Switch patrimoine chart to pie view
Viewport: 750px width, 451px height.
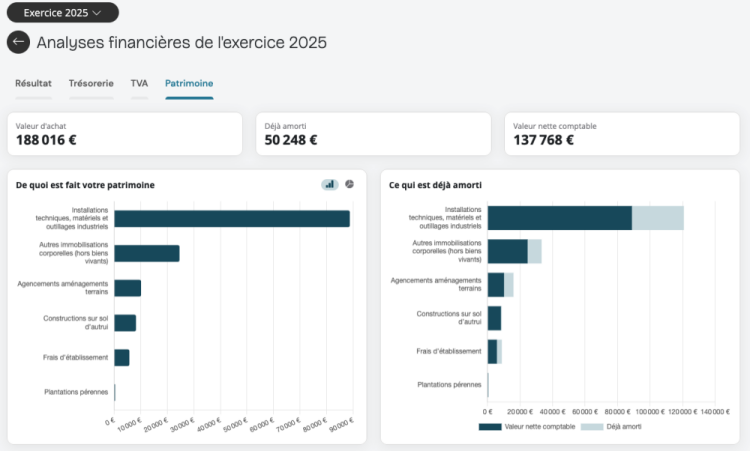click(x=350, y=184)
